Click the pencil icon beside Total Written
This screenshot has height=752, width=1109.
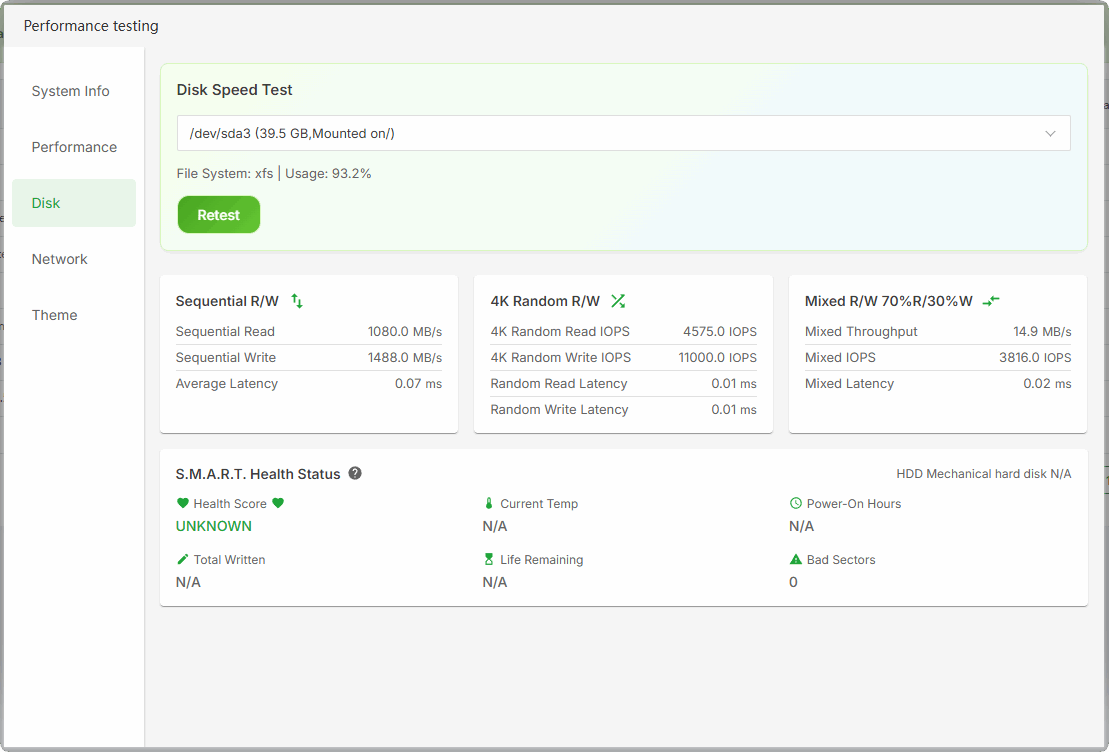pos(182,560)
